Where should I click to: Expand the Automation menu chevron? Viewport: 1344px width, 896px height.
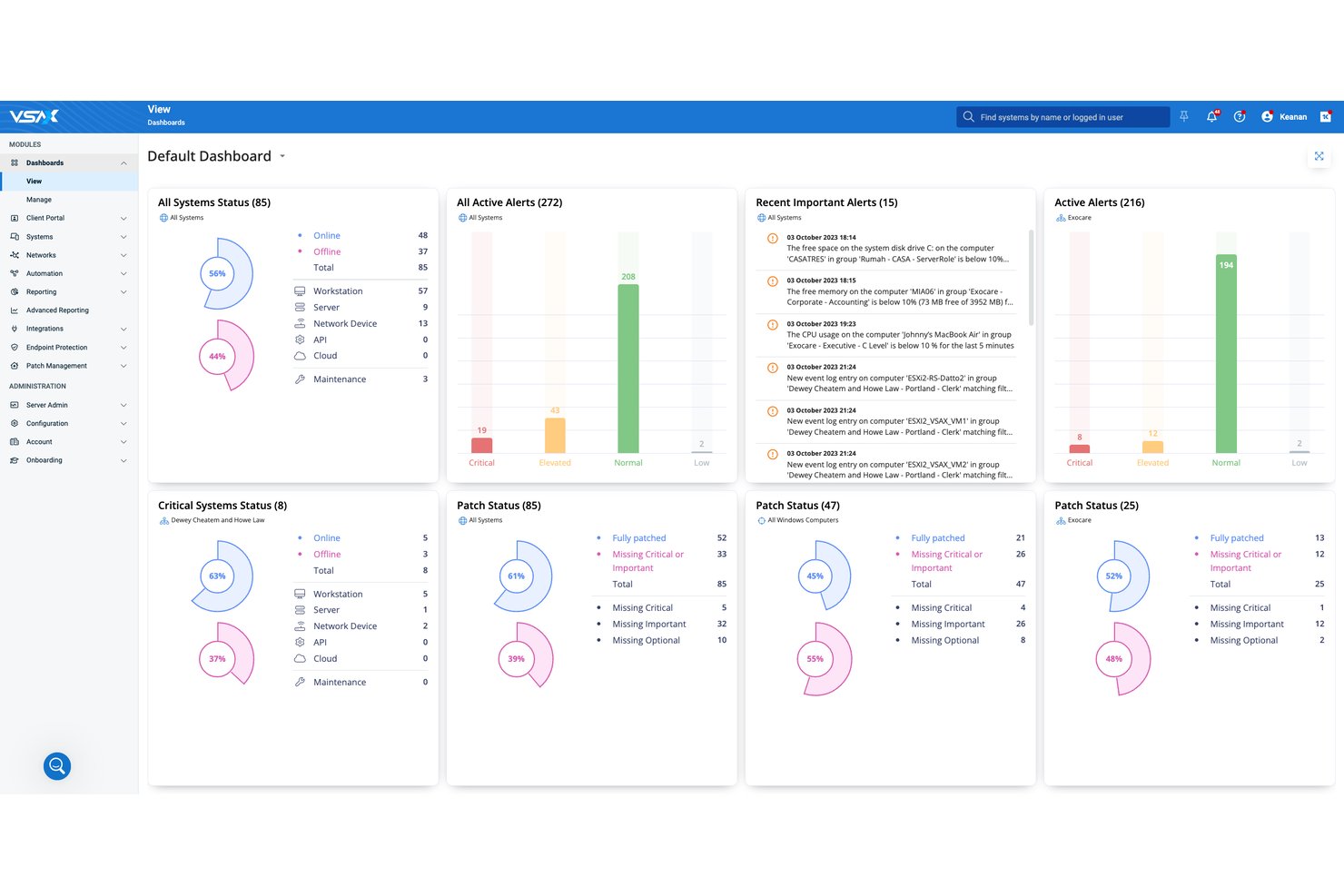pos(124,273)
